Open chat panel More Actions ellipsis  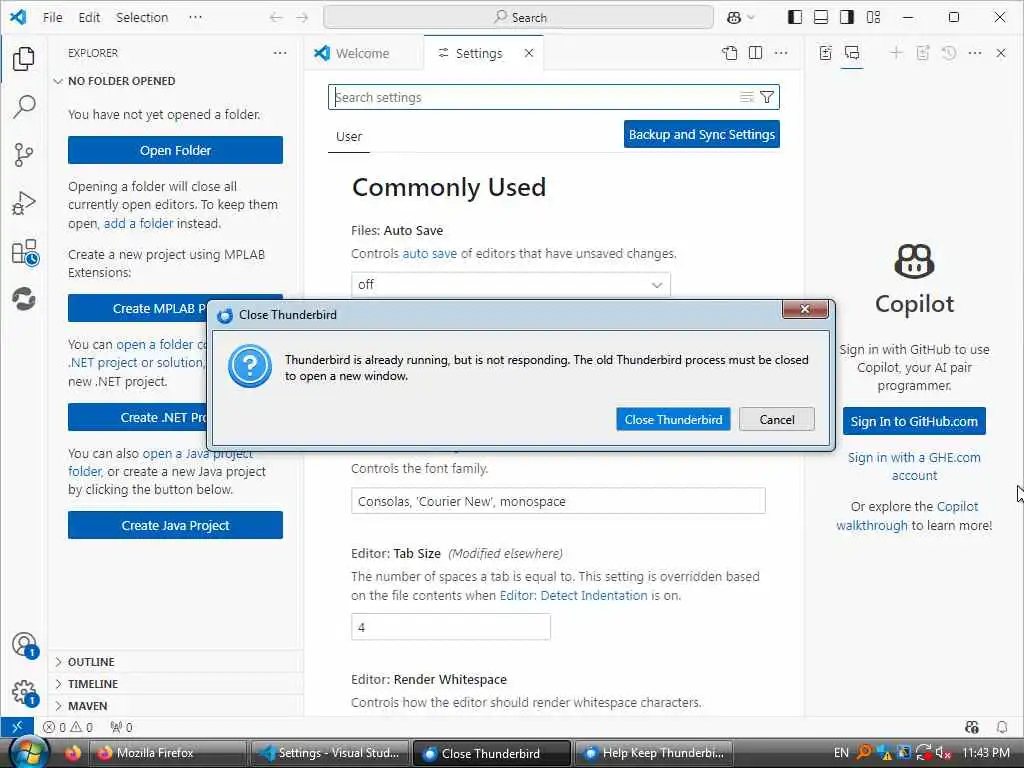(975, 53)
